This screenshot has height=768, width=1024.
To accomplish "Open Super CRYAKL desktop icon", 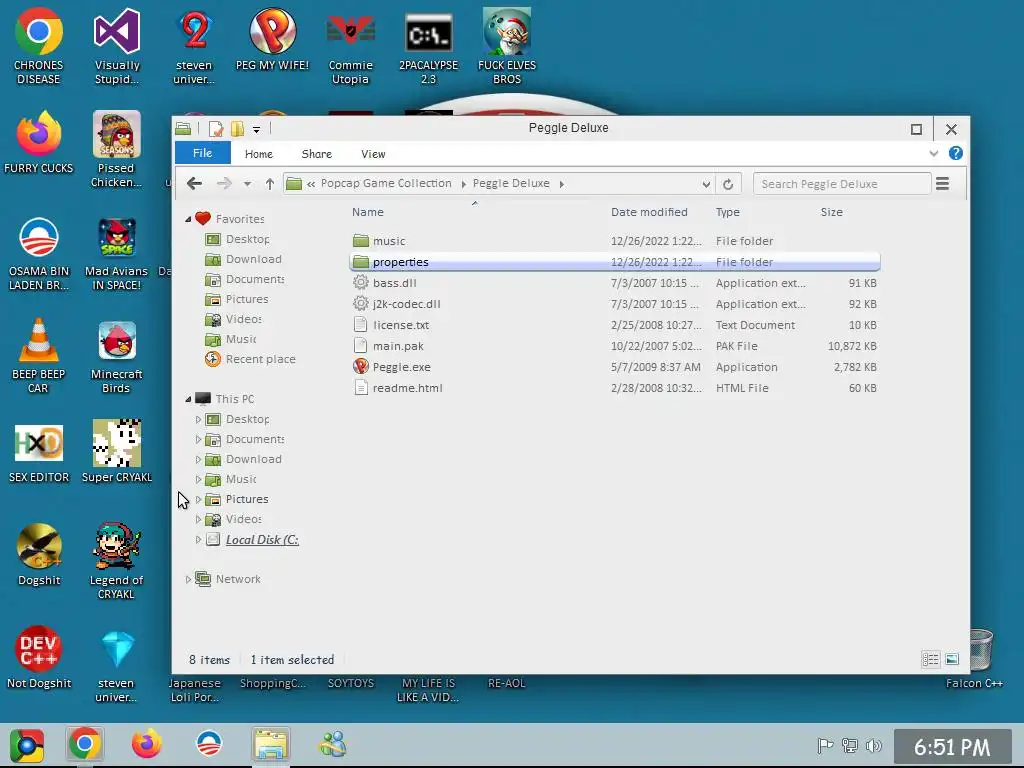I will click(x=116, y=452).
